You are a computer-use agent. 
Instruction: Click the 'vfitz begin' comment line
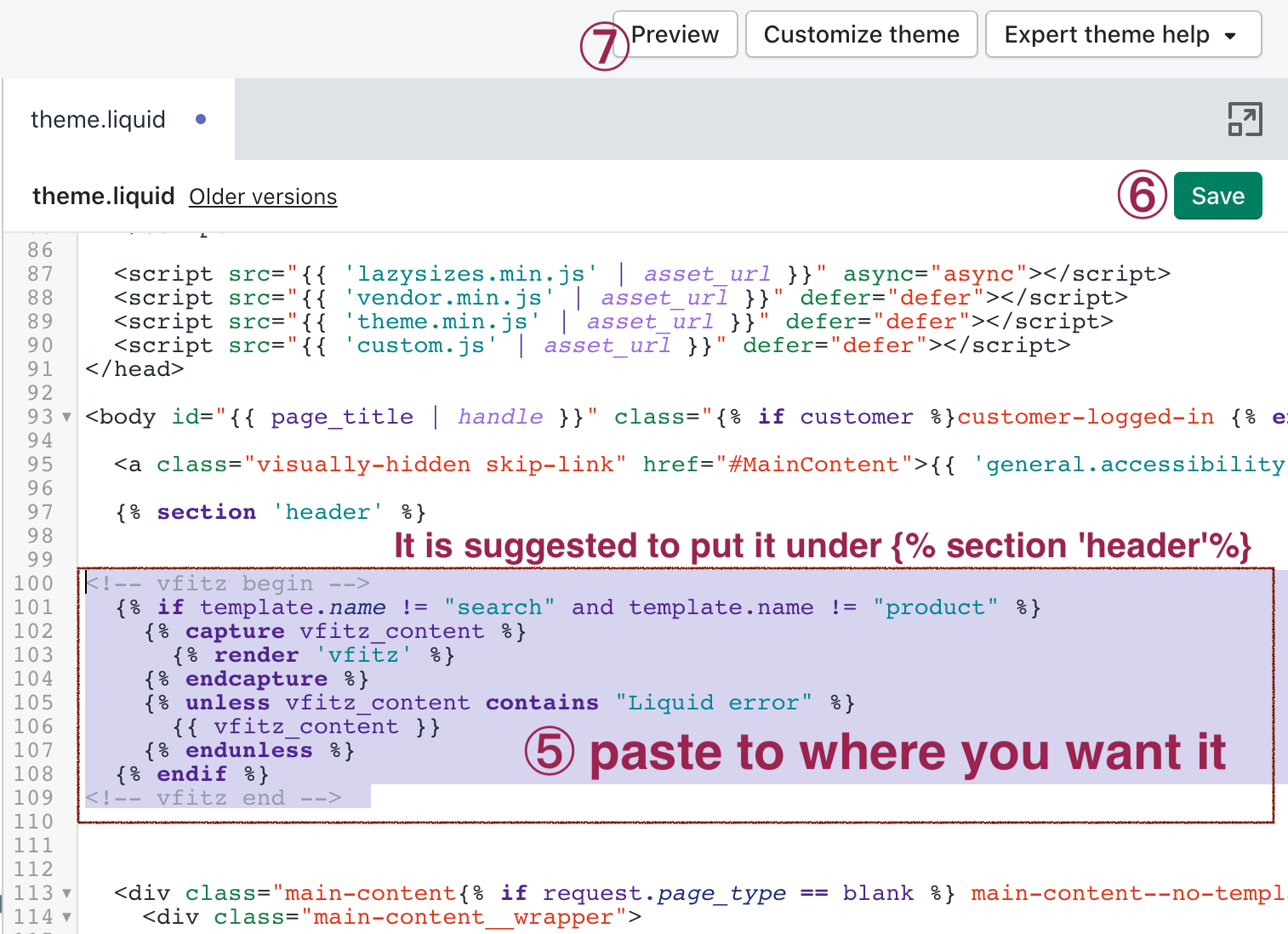228,584
